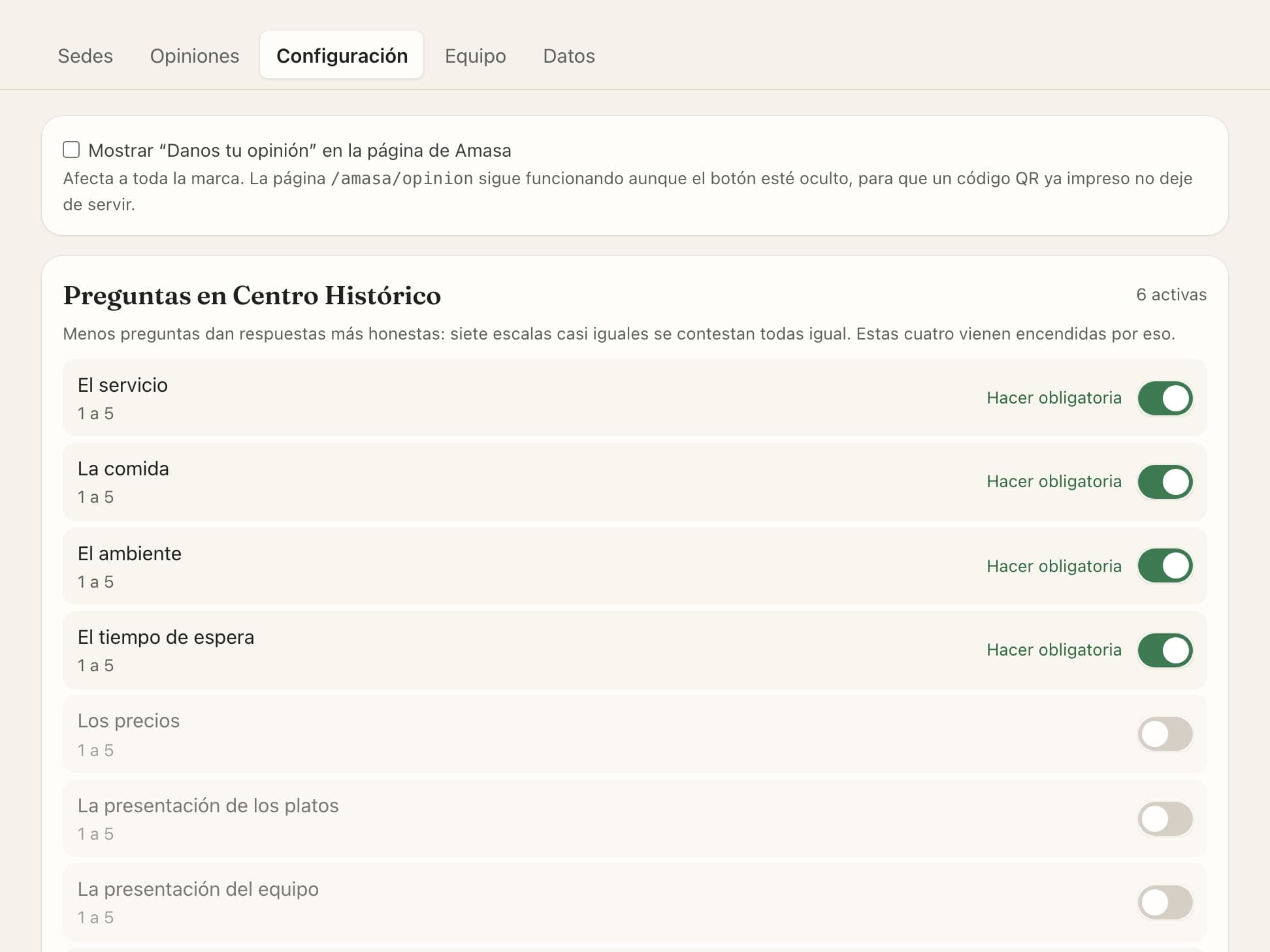The width and height of the screenshot is (1270, 952).
Task: Turn on La presentación de los platos
Action: (x=1165, y=818)
